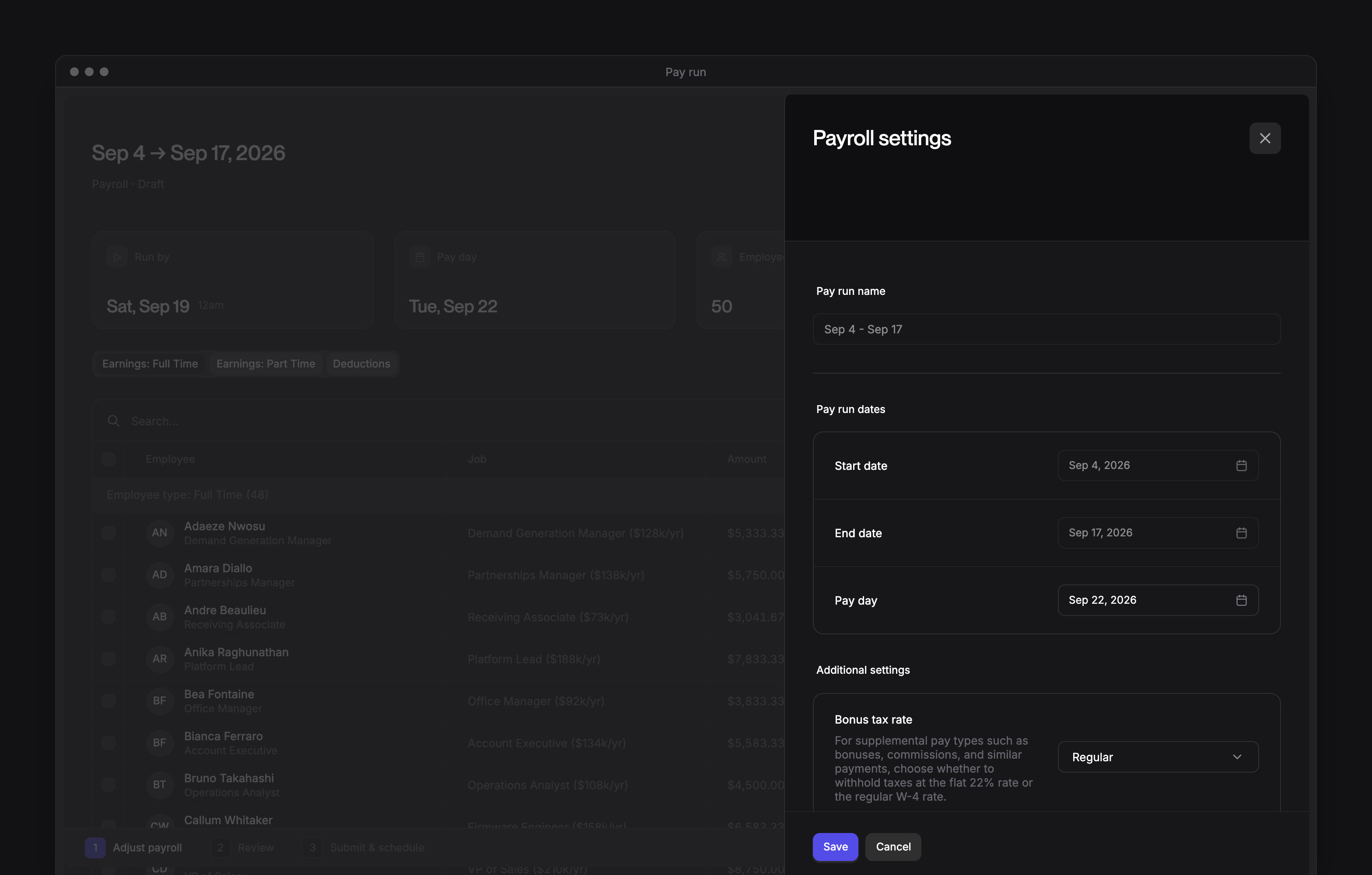Switch to Earnings: Part Time tab

(266, 364)
